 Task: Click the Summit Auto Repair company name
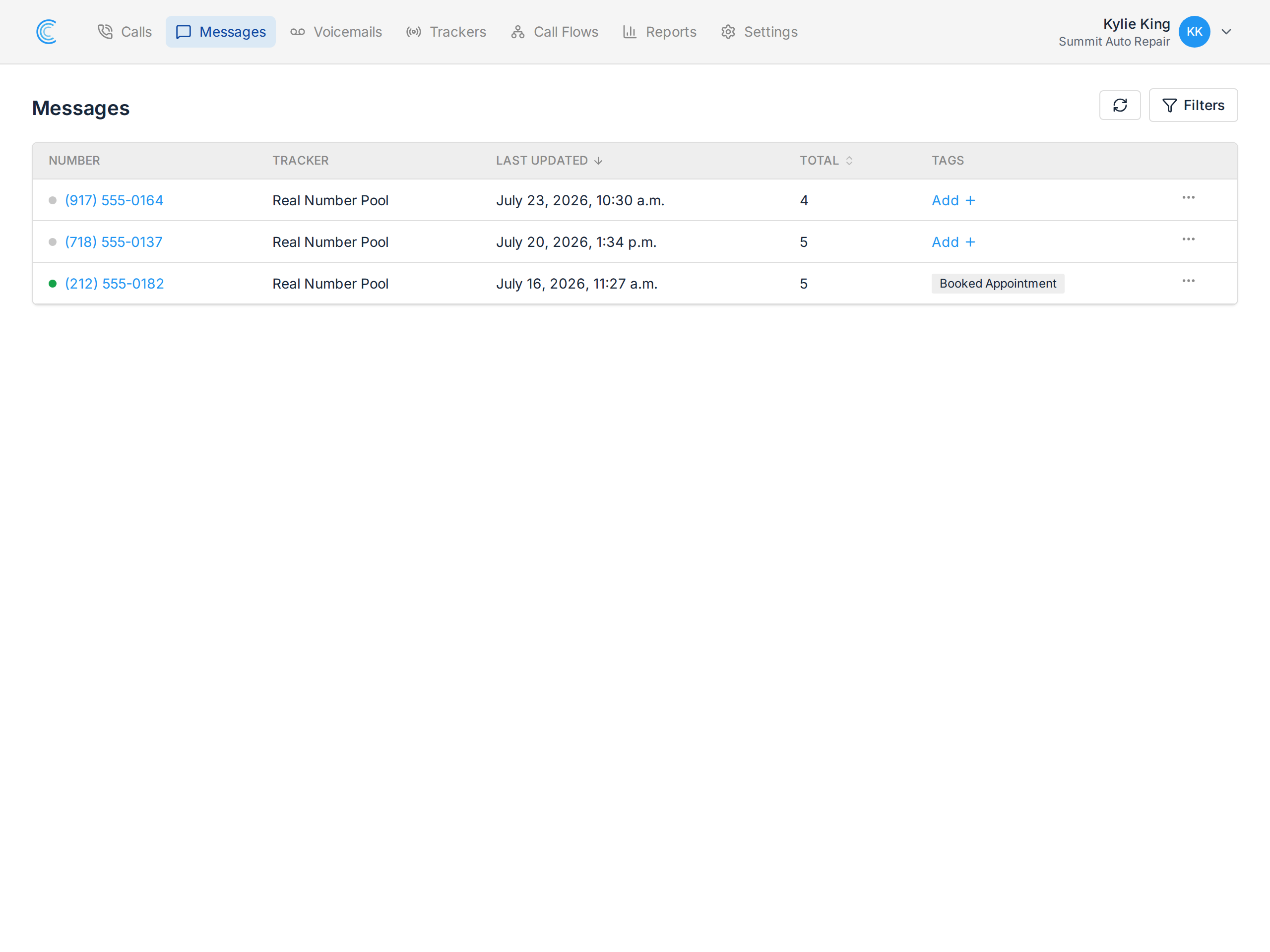click(x=1114, y=41)
